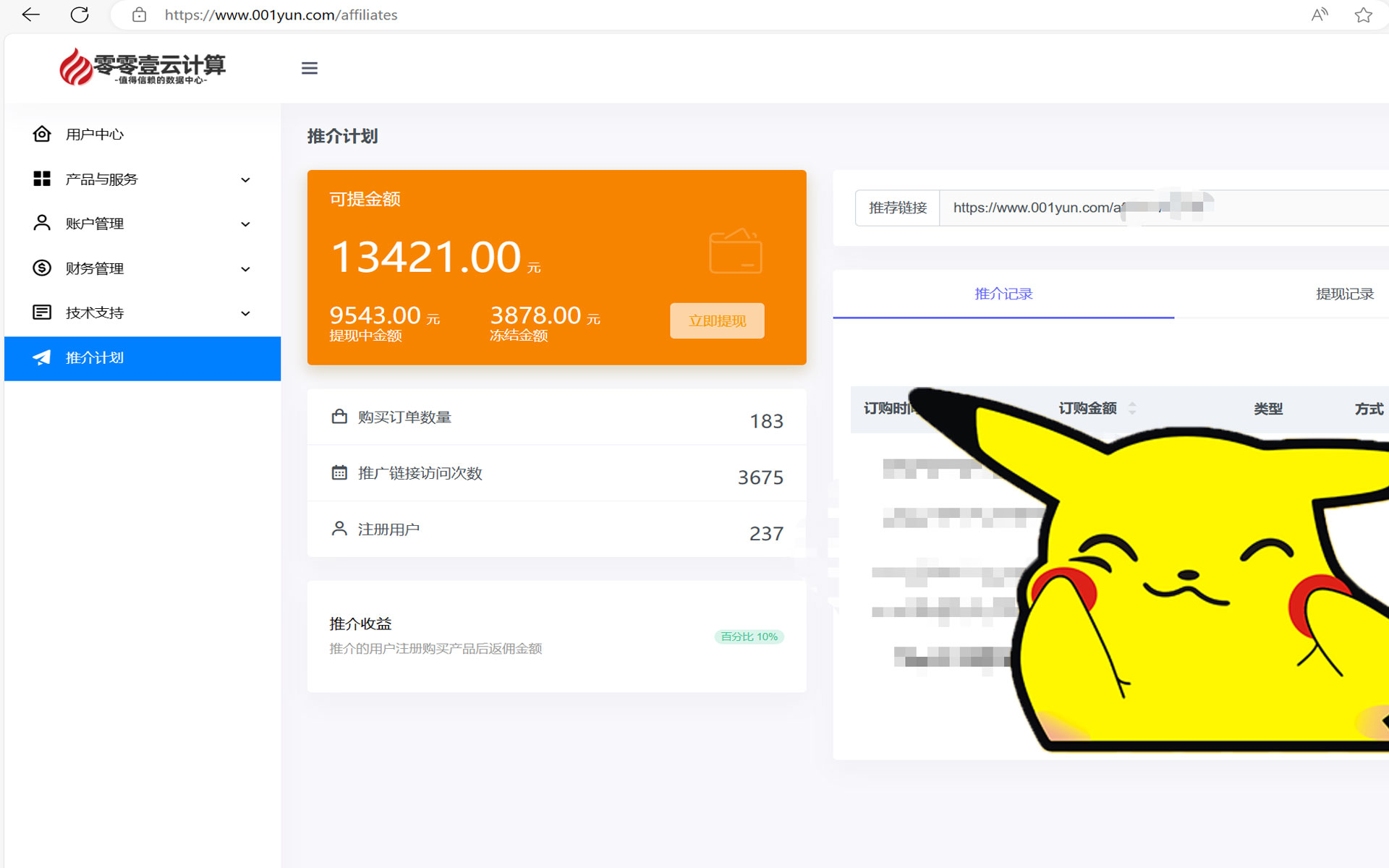Click the 3878.00 冻结金额 value
Screen dimensions: 1389x868
[x=535, y=315]
